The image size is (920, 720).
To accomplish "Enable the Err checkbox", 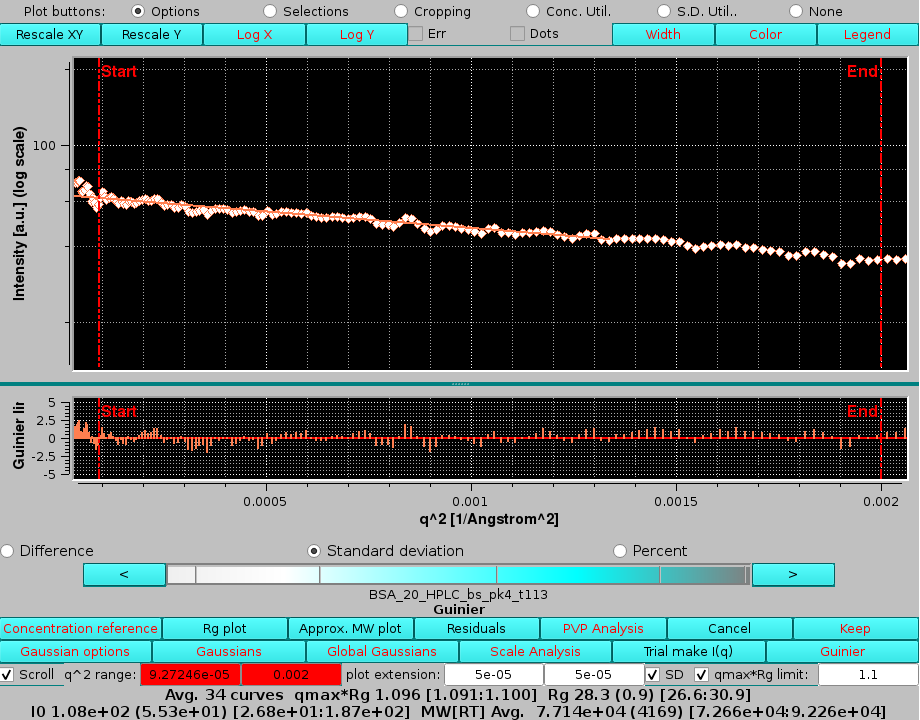I will (x=415, y=33).
